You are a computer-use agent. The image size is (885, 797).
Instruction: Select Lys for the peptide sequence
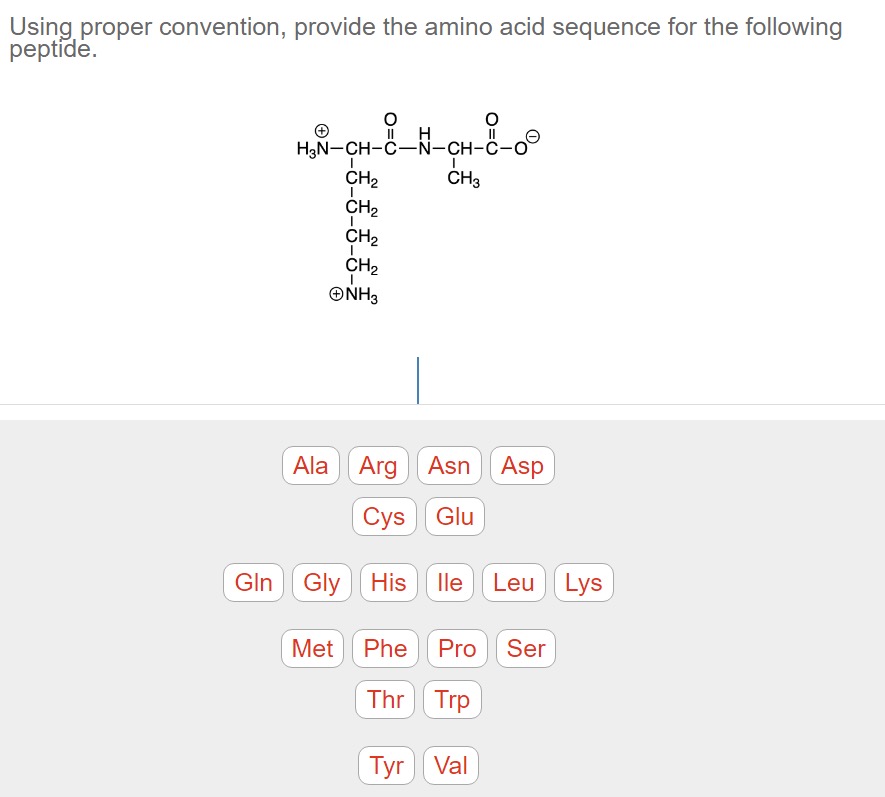click(x=583, y=582)
